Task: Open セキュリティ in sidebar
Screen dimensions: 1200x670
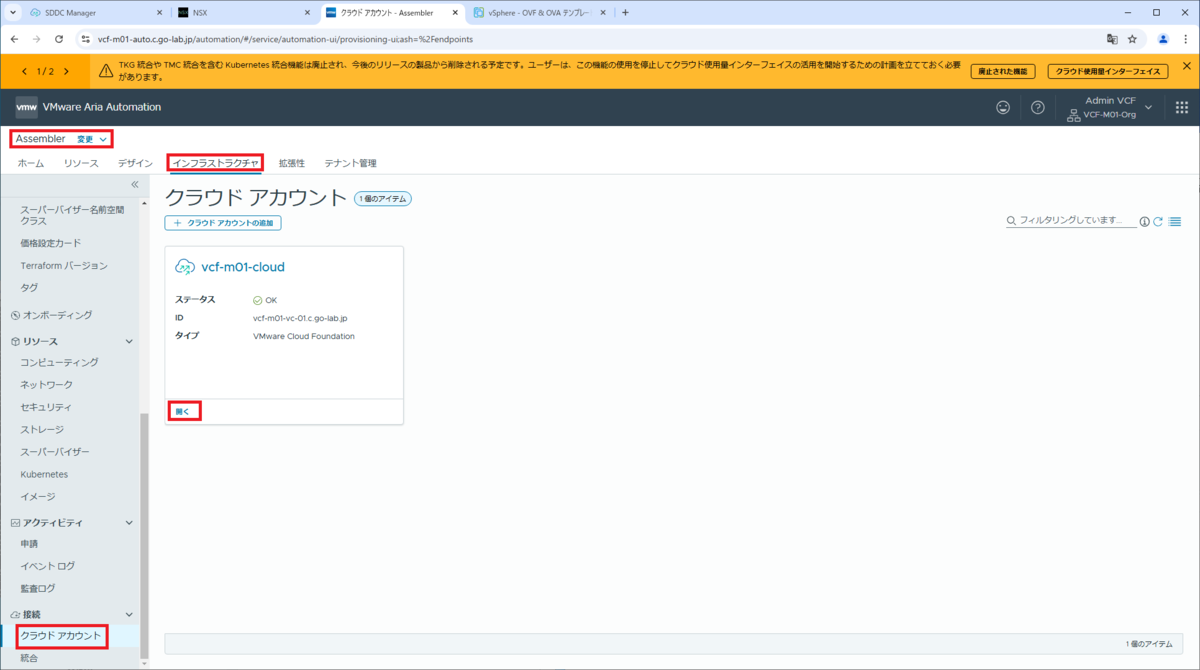Action: pyautogui.click(x=46, y=407)
